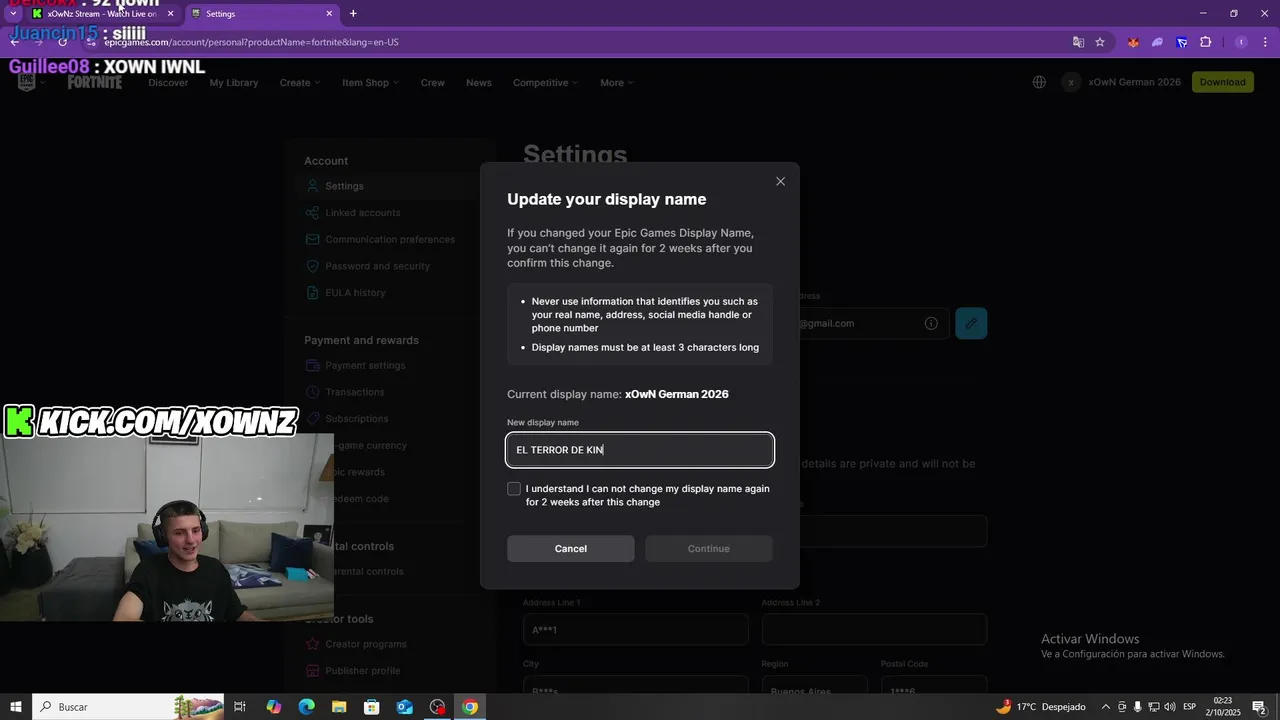Click the Address Line 1 field

(635, 630)
